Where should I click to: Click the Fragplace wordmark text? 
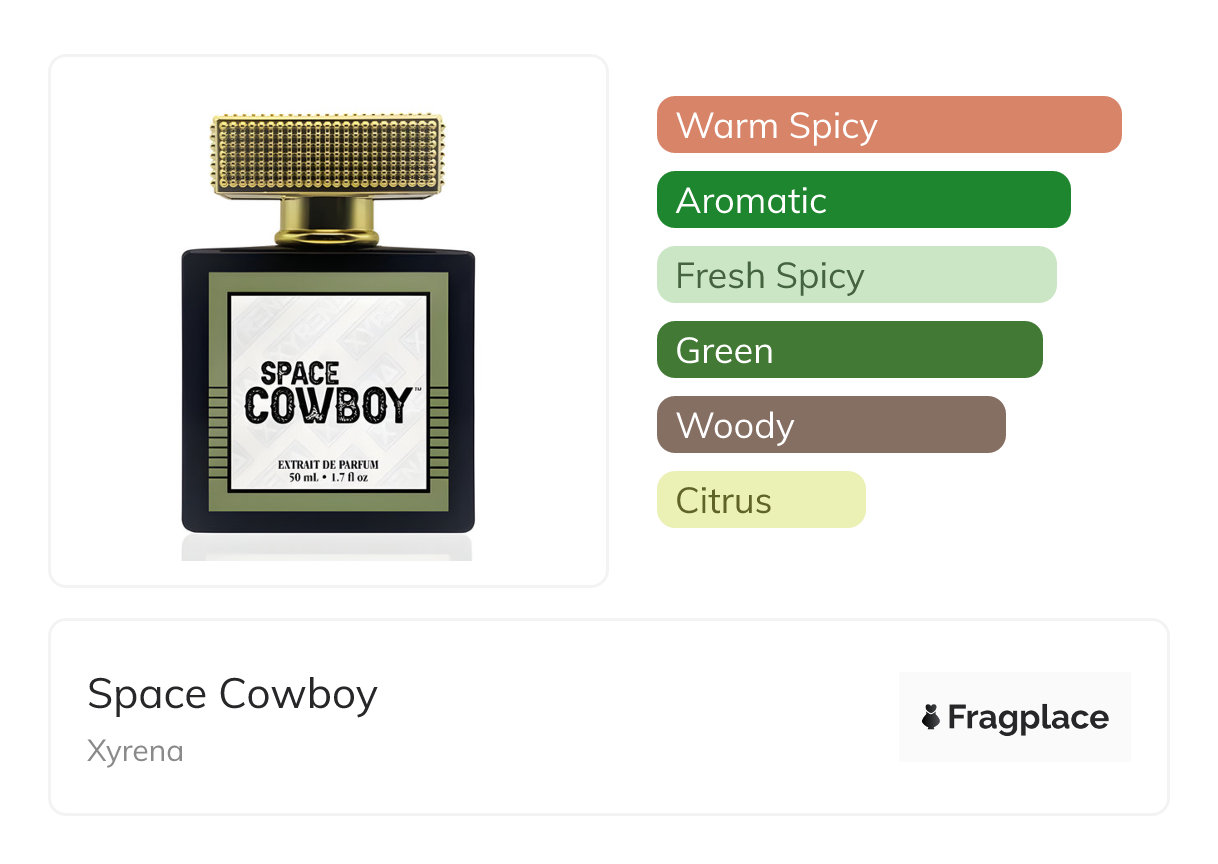pyautogui.click(x=1028, y=717)
